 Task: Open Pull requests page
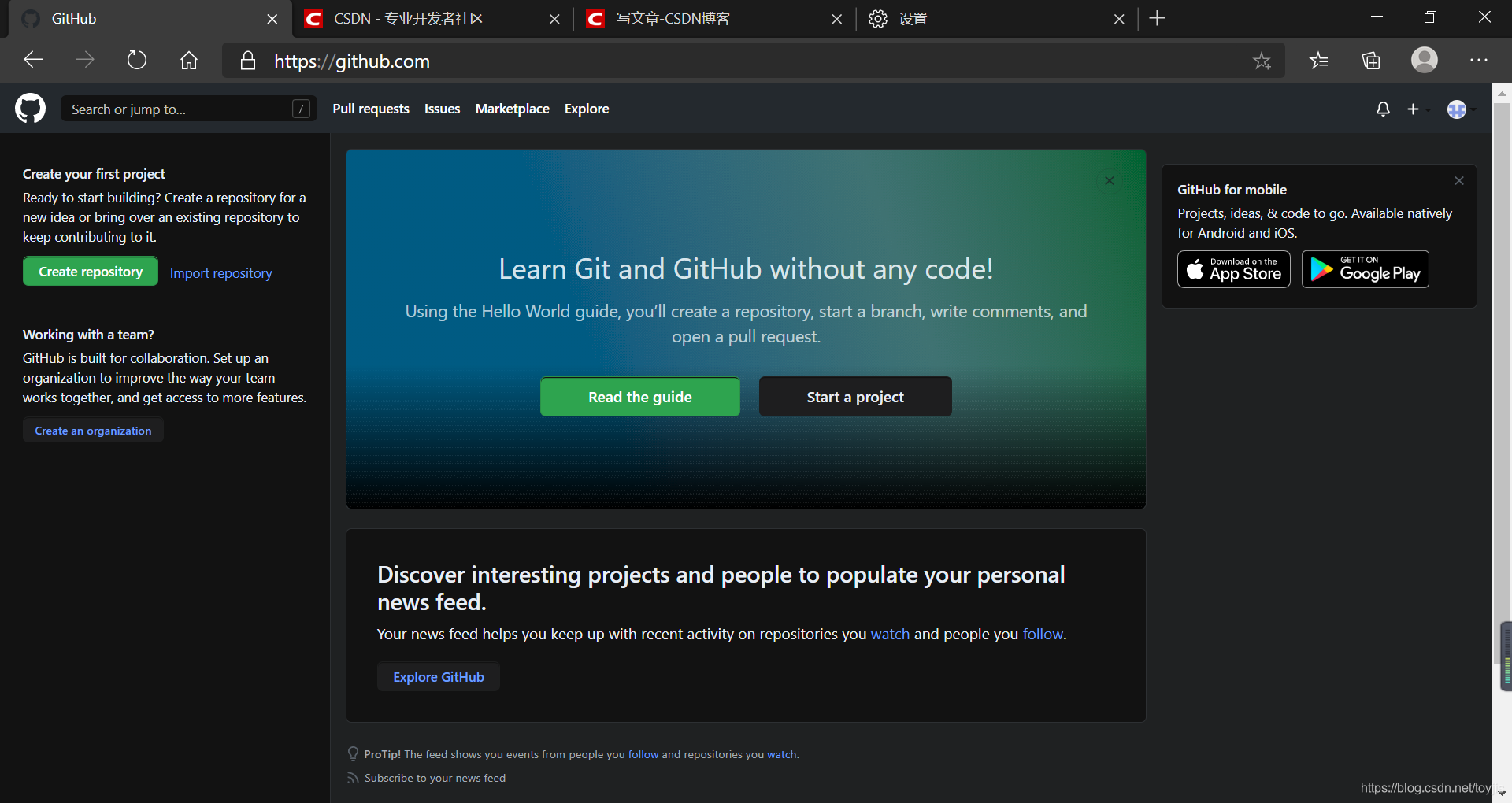(371, 109)
